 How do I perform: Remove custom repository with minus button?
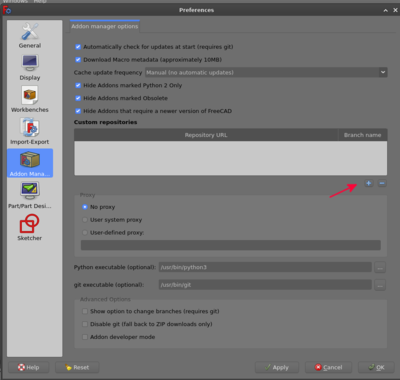click(382, 183)
